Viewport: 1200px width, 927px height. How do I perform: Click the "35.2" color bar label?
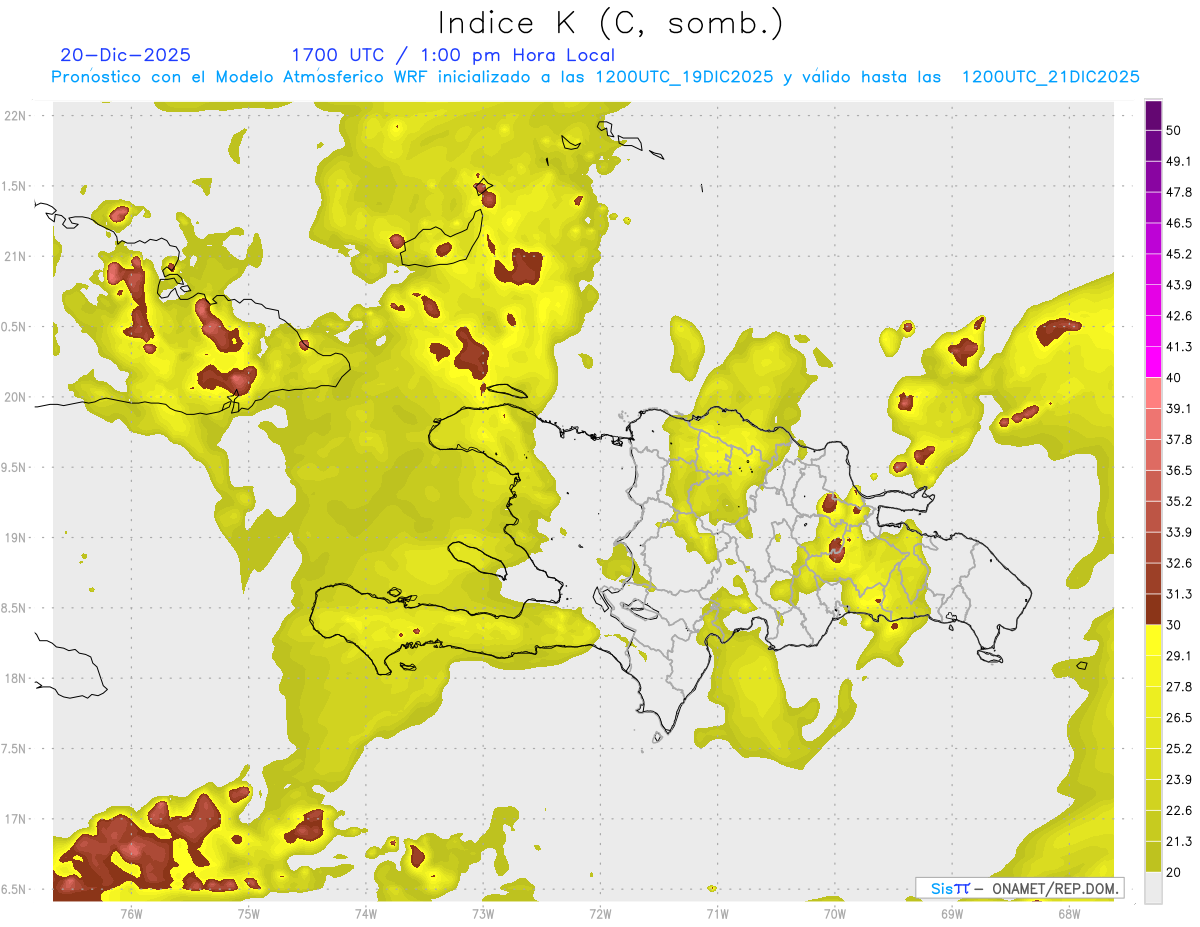pos(1179,501)
